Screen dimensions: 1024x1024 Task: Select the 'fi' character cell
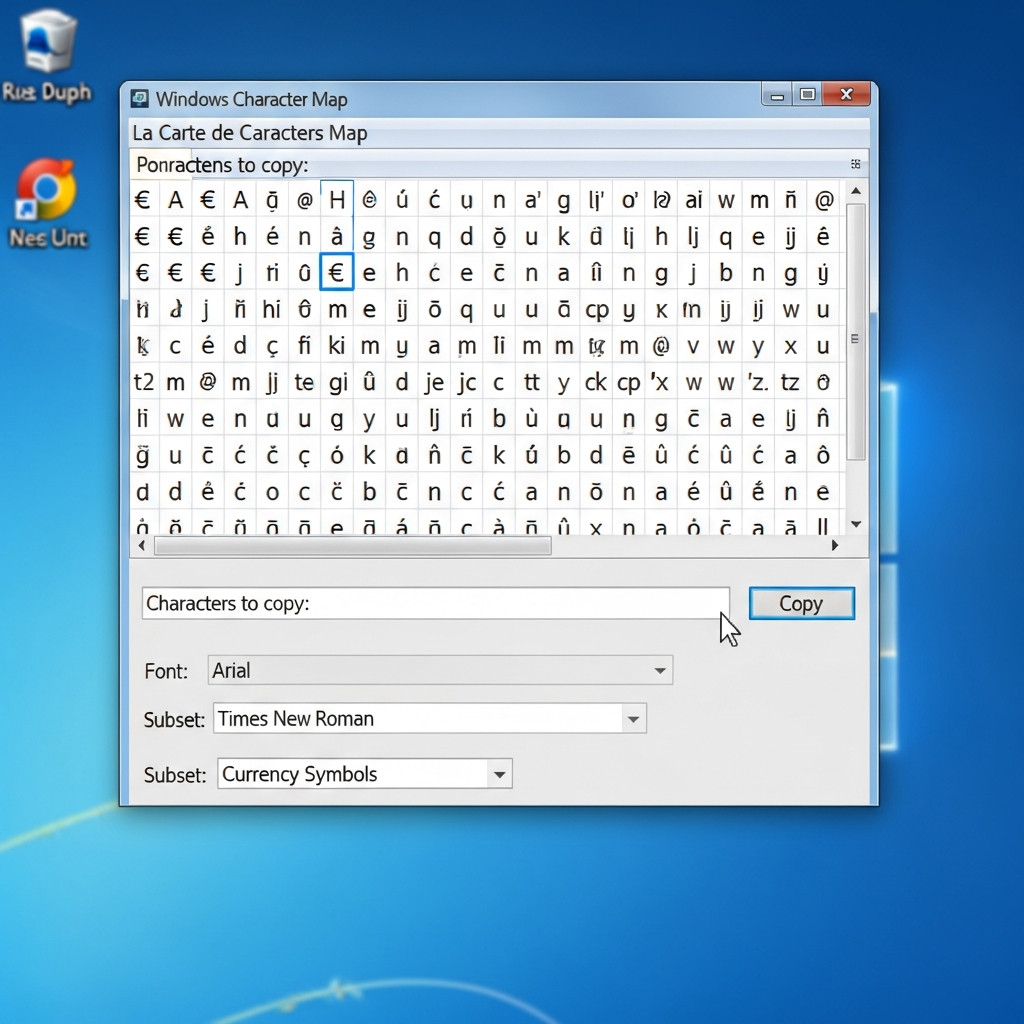(x=304, y=345)
